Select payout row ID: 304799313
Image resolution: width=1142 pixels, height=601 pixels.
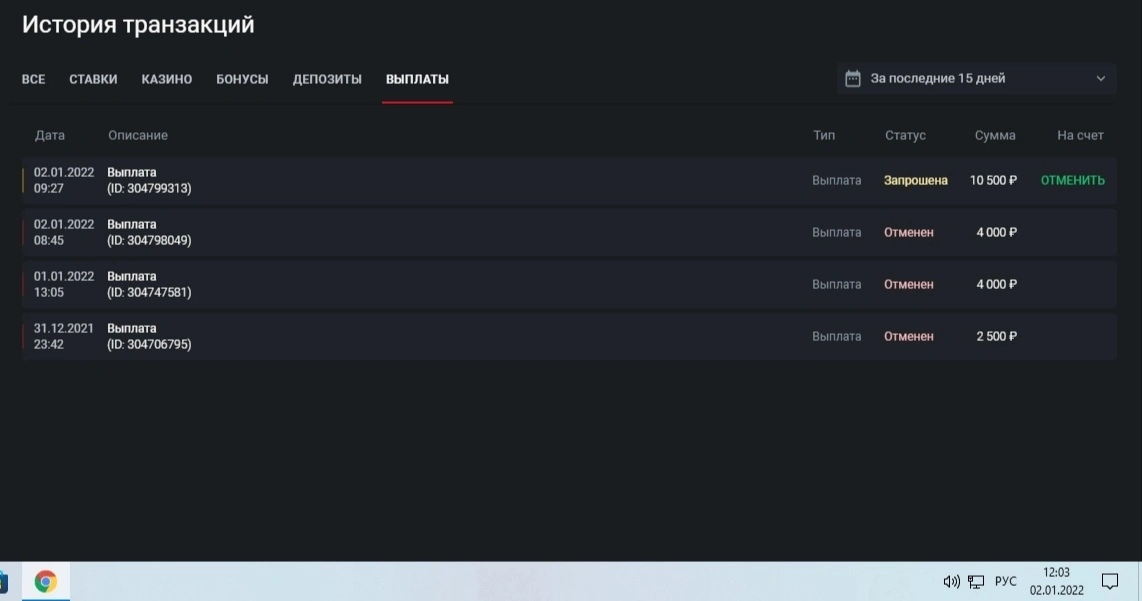click(x=569, y=181)
